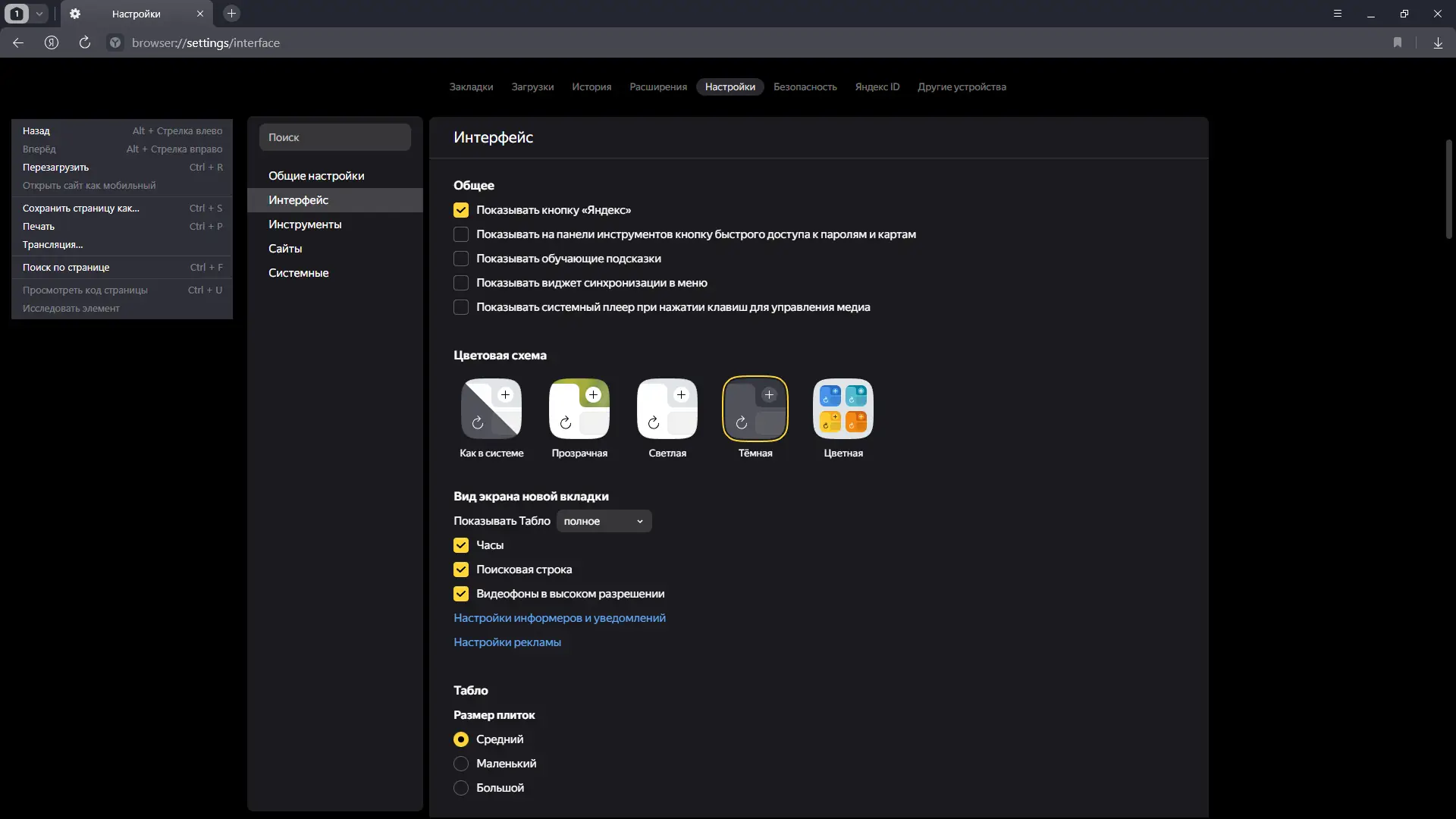Open a new tab with plus icon
Screen dimensions: 1456x819
[x=232, y=13]
